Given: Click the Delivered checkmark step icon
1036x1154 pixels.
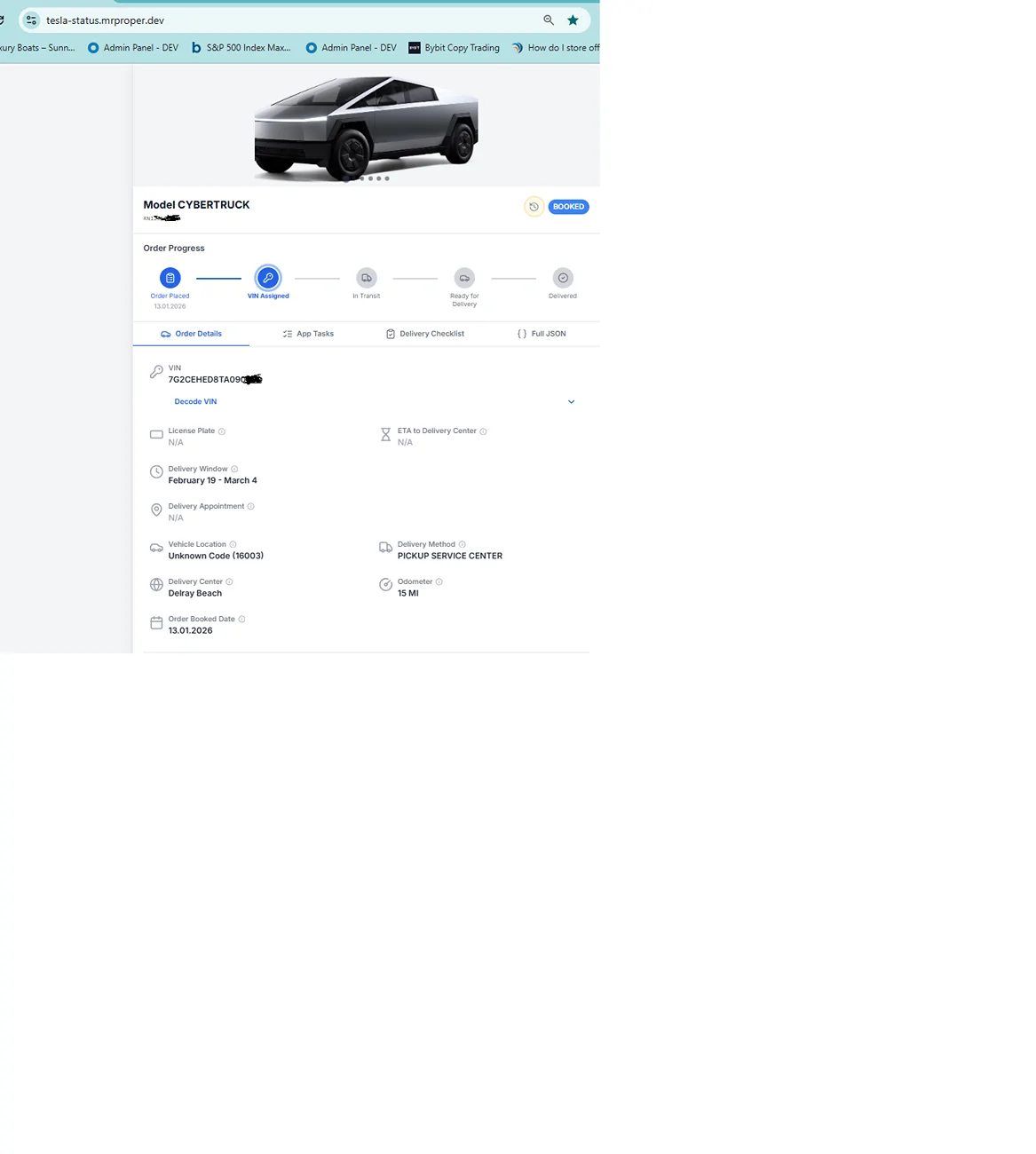Looking at the screenshot, I should click(x=563, y=278).
